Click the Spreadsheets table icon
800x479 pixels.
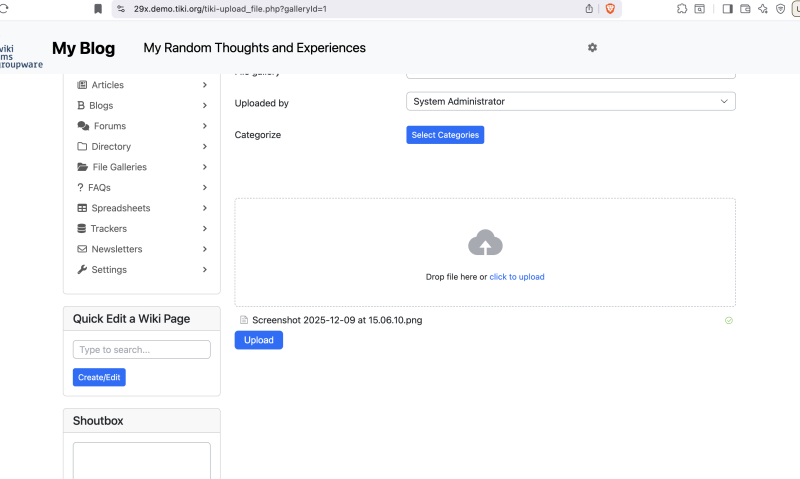(82, 208)
